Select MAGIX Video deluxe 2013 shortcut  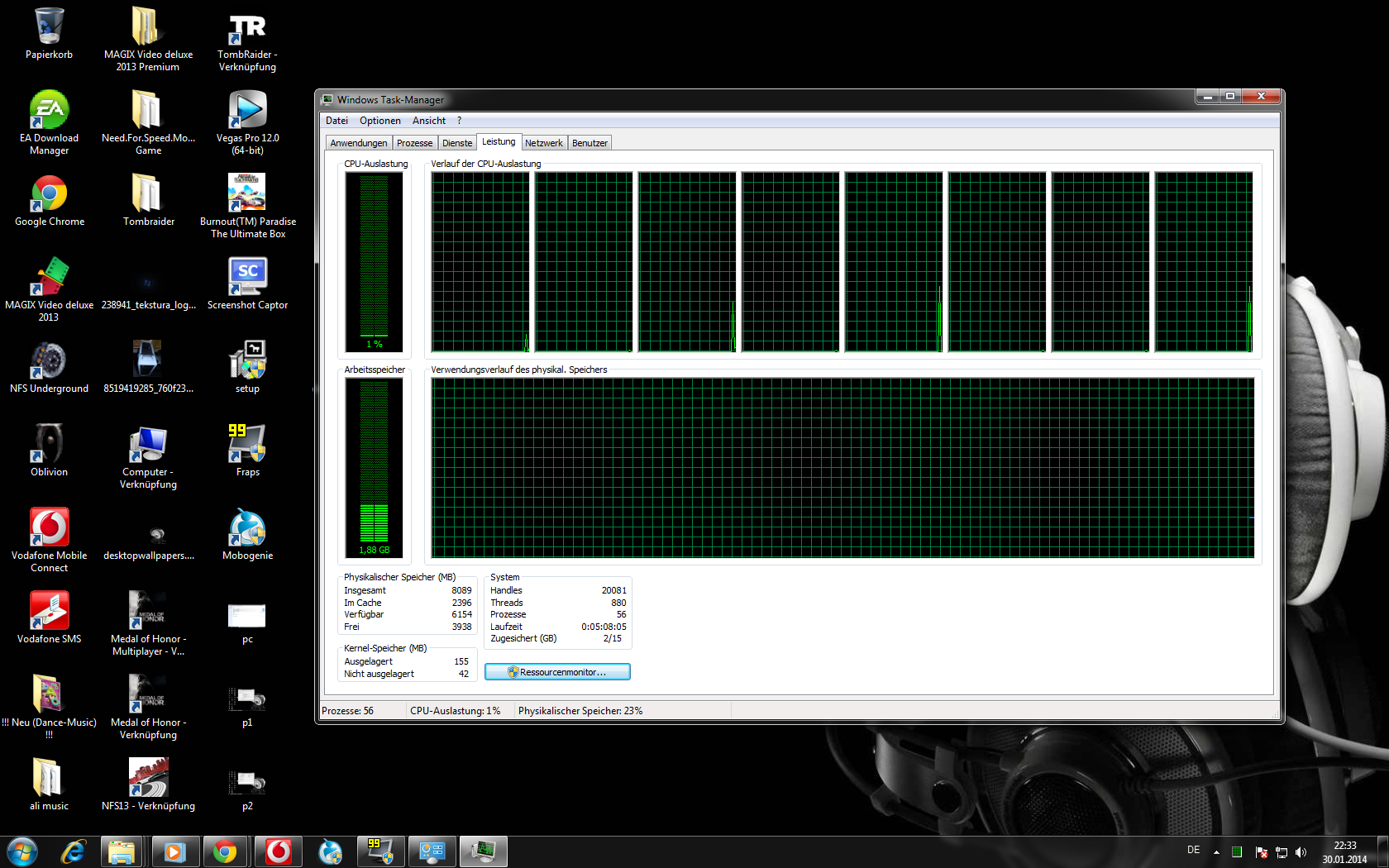(x=49, y=289)
